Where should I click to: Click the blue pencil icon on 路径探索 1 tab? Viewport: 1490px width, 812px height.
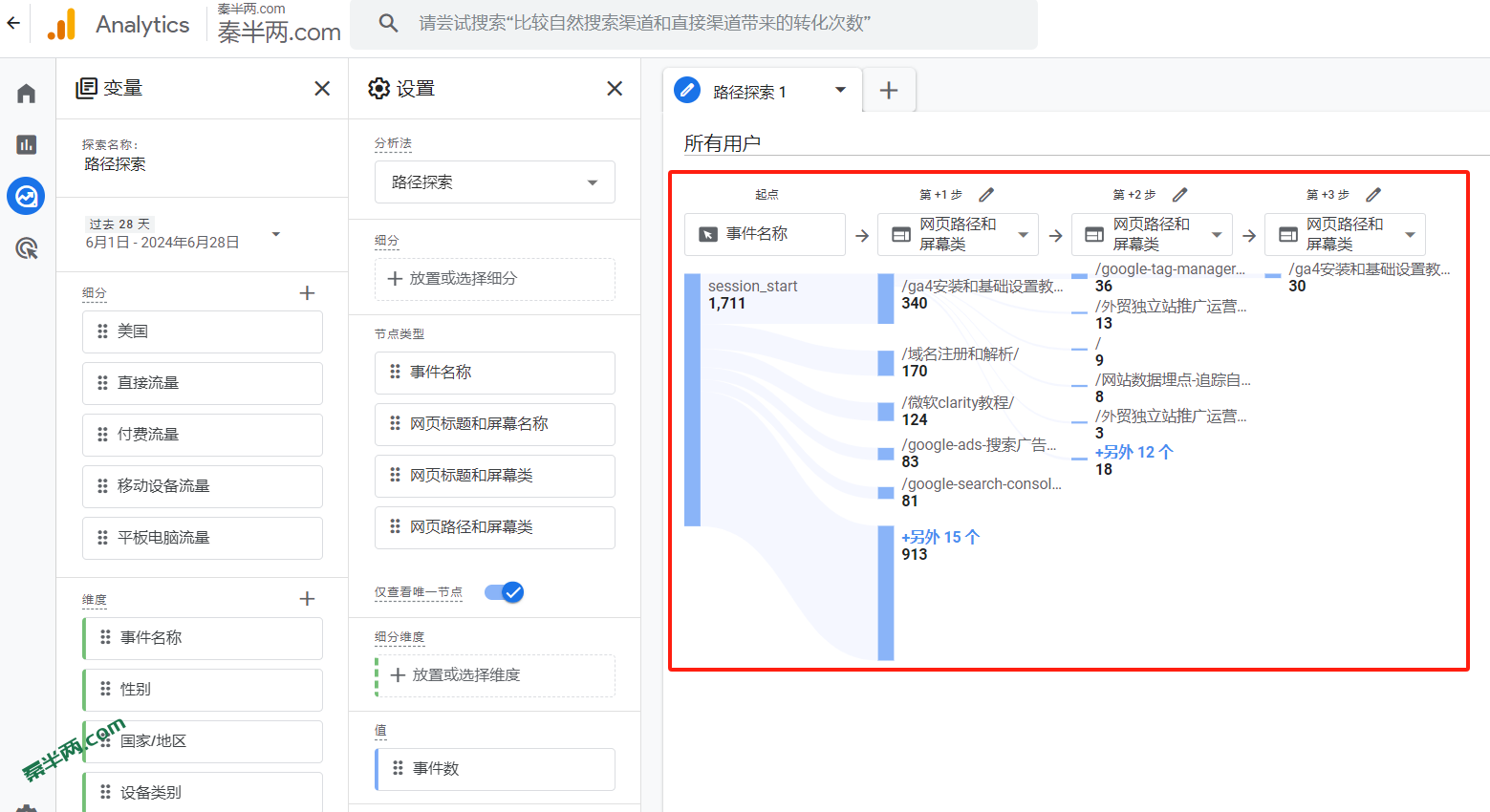[686, 90]
